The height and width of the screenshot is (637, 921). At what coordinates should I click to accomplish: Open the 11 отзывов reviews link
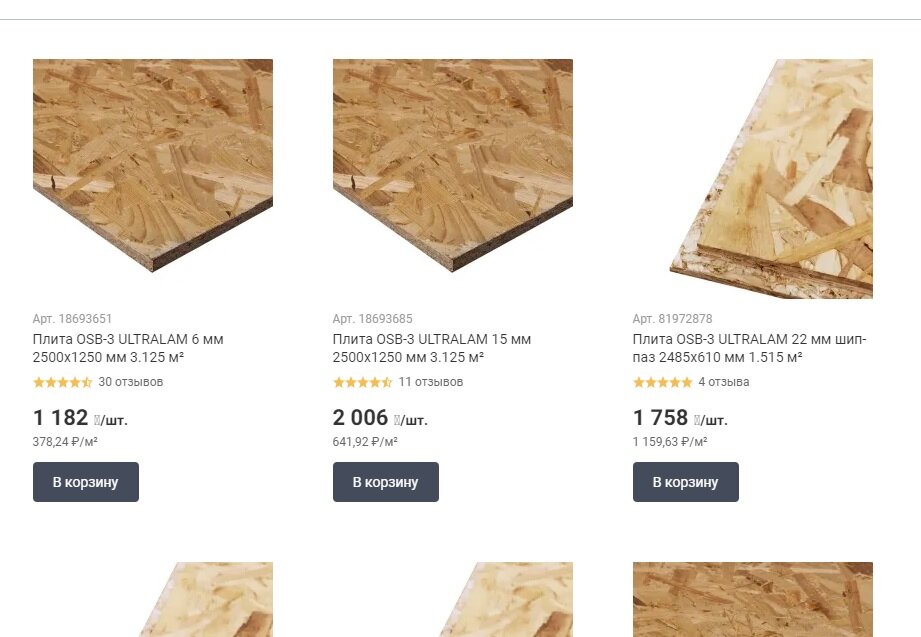pos(431,382)
